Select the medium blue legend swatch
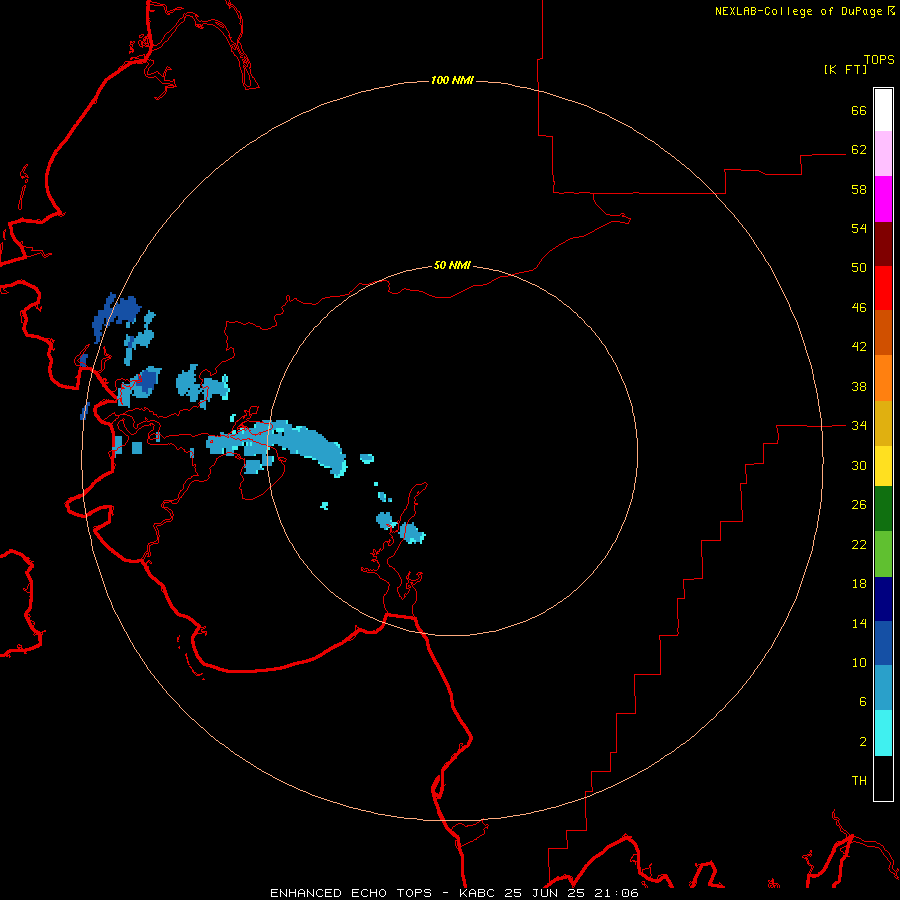The height and width of the screenshot is (900, 900). tap(883, 643)
